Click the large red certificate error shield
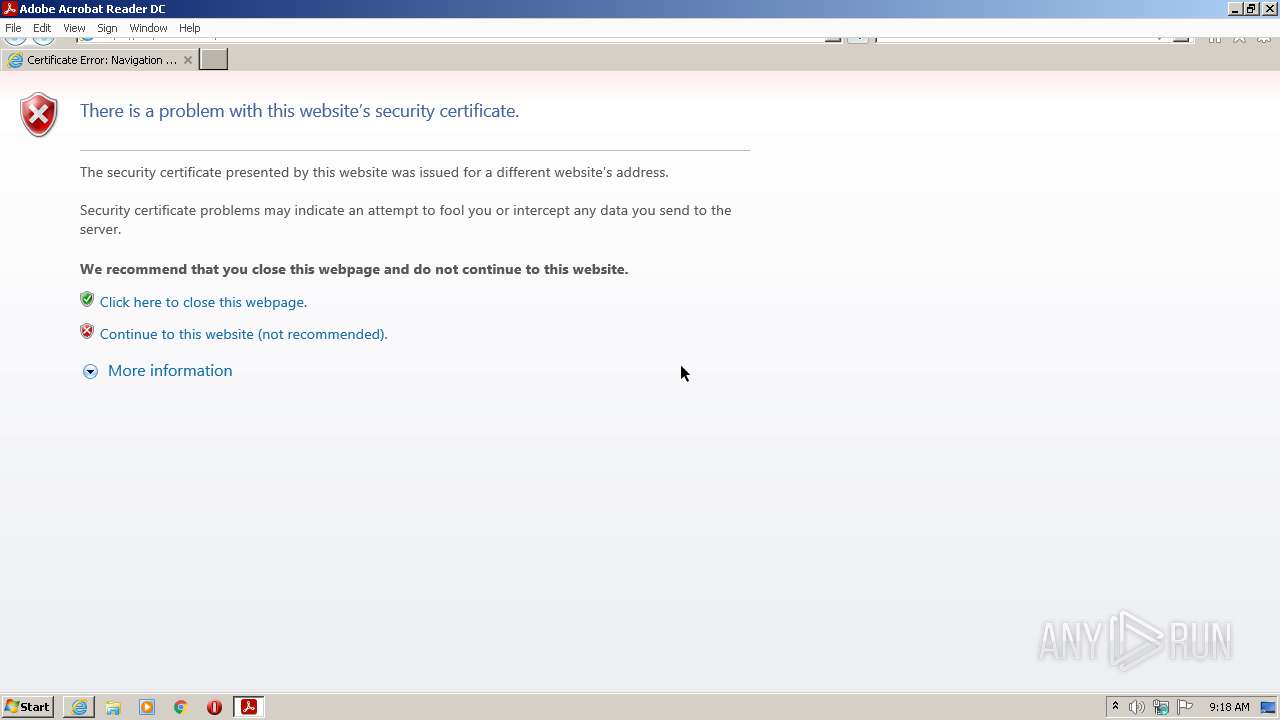Viewport: 1280px width, 720px height. tap(39, 115)
